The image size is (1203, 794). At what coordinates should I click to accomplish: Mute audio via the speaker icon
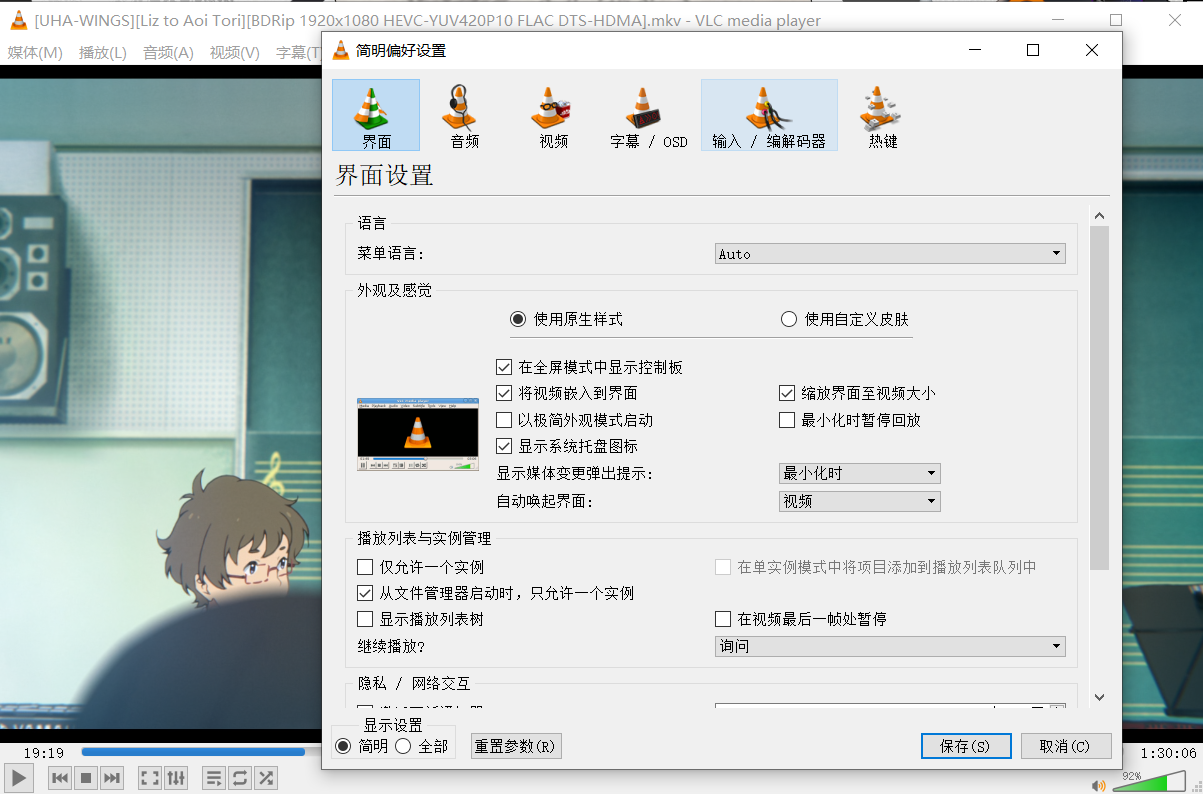pos(1099,785)
